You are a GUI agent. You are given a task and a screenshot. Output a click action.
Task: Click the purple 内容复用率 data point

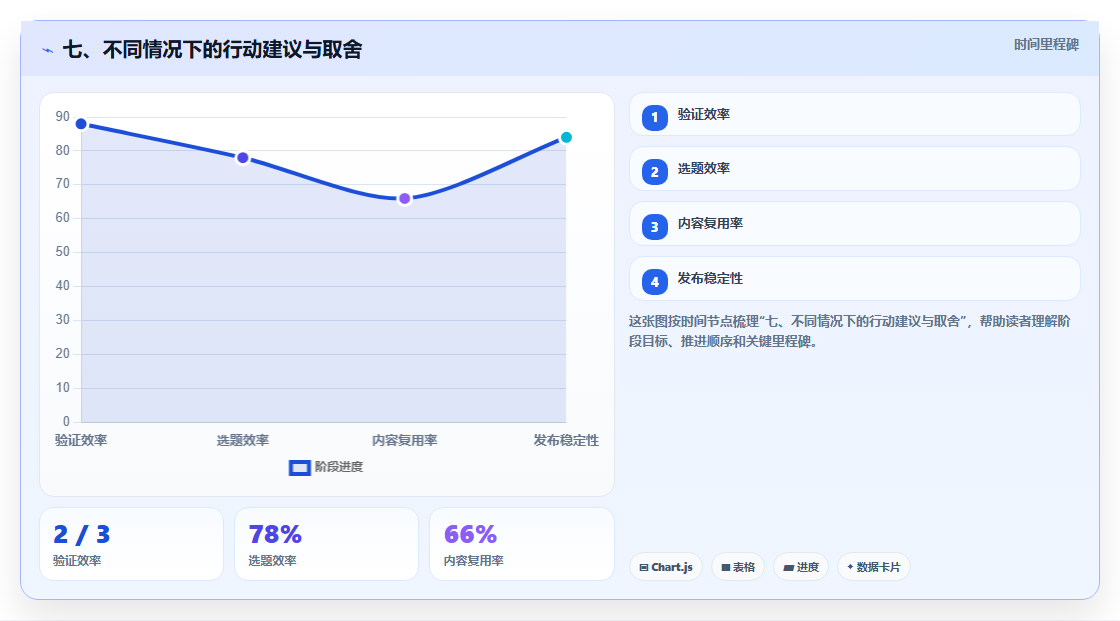(x=404, y=199)
